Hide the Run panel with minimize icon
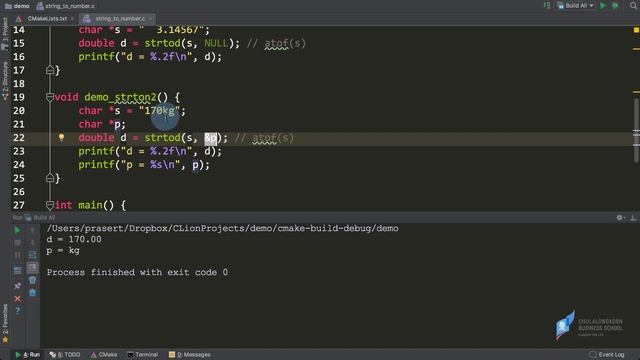The width and height of the screenshot is (640, 360). (x=633, y=218)
